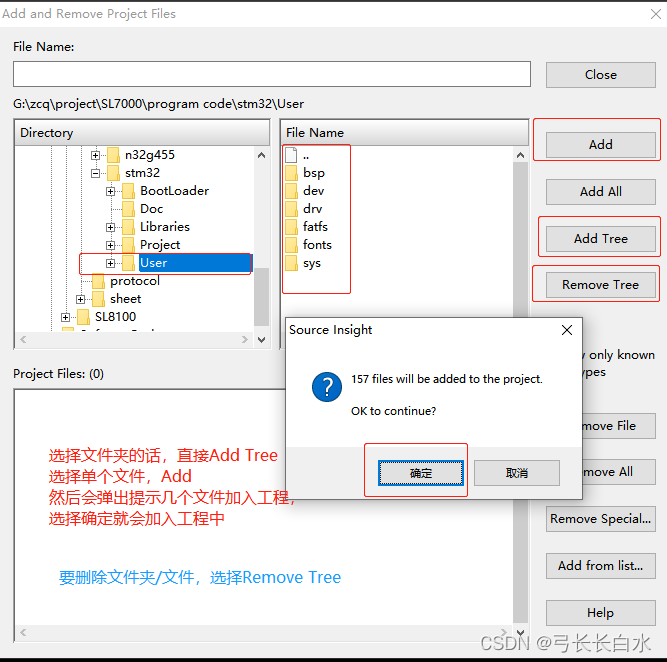
Task: Open Remove Special dialog
Action: pyautogui.click(x=600, y=519)
